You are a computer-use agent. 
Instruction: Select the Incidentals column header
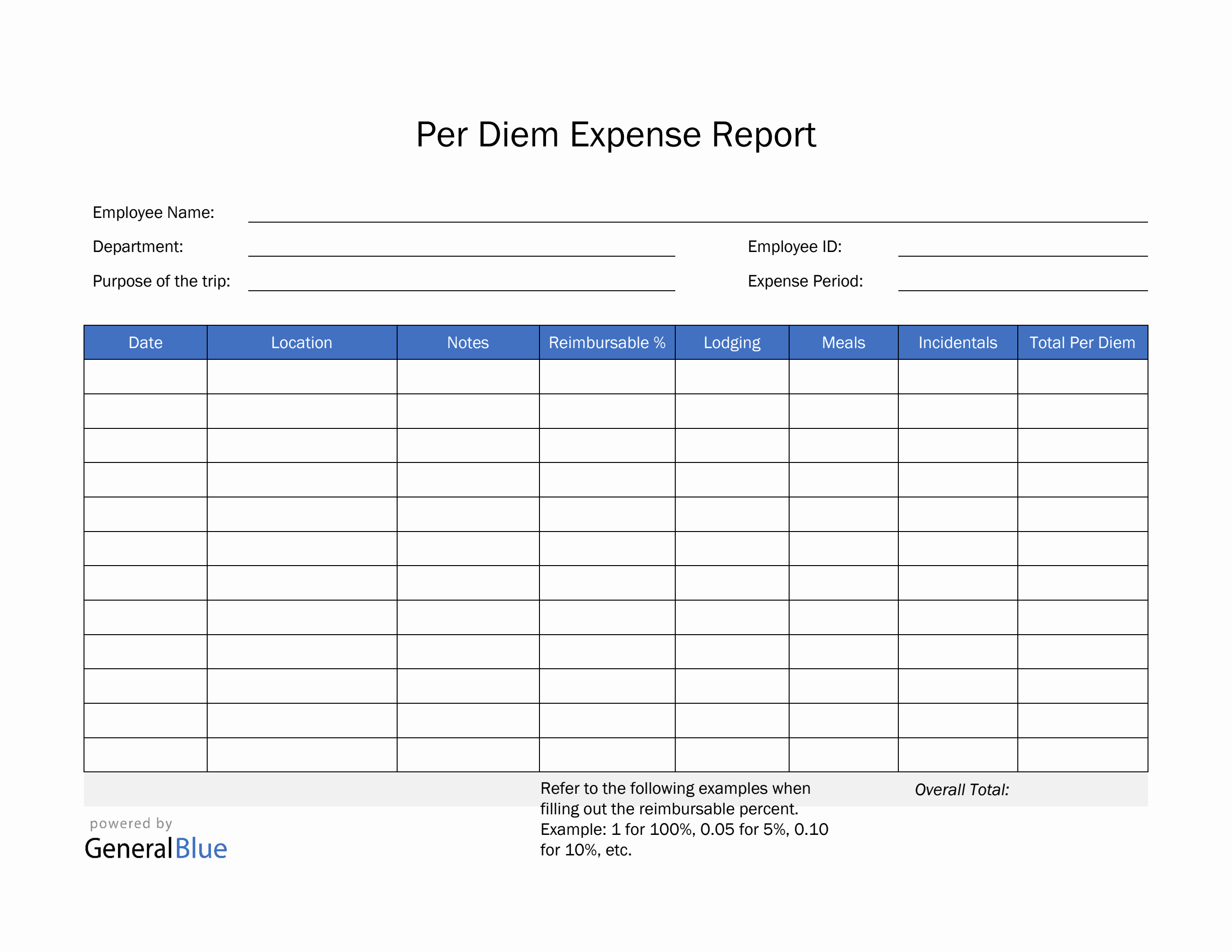956,343
